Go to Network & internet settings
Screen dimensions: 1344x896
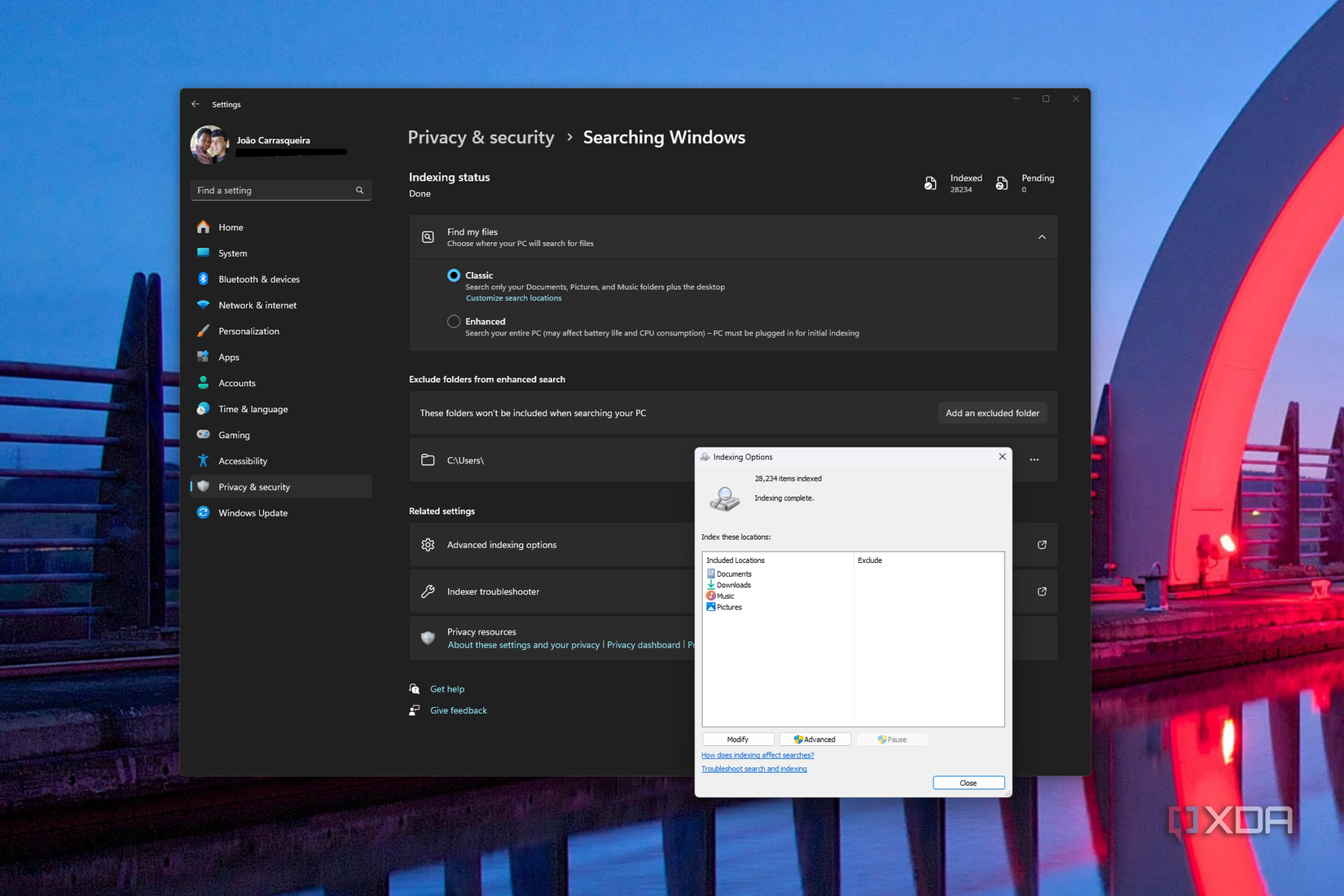(281, 305)
